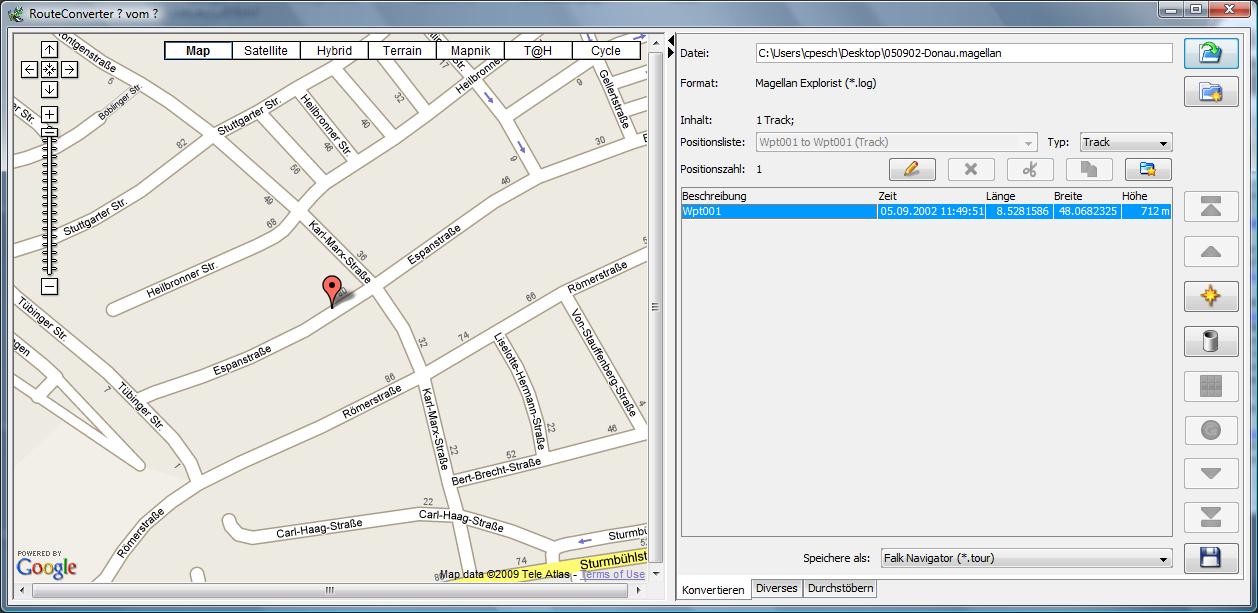Pan the map up with arrow
Screen dimensions: 1258x613
49,49
